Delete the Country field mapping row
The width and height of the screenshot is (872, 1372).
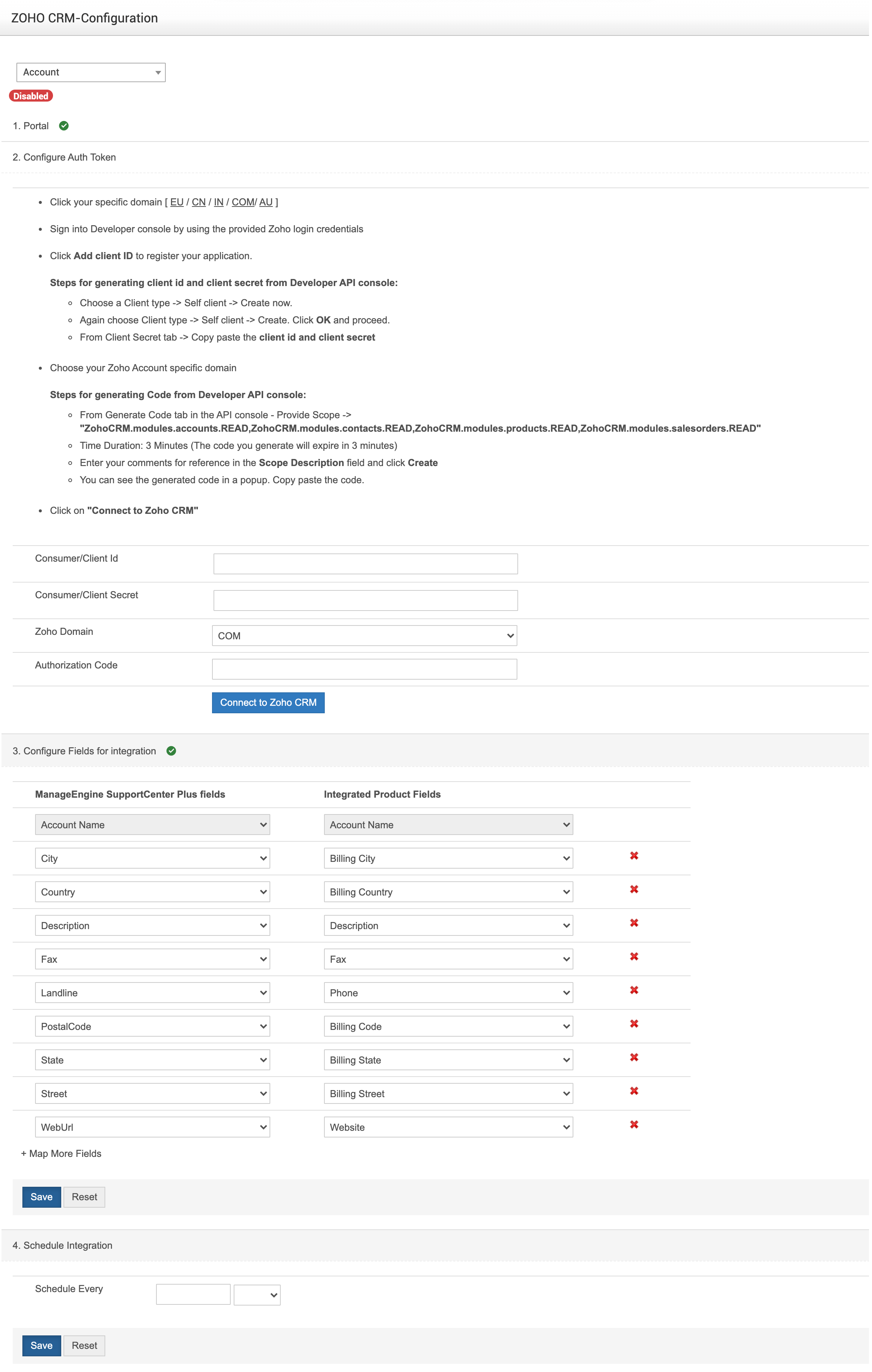point(634,889)
